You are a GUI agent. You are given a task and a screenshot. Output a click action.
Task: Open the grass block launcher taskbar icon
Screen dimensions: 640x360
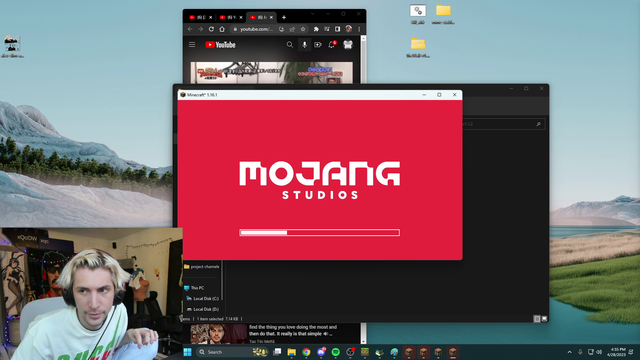[x=365, y=352]
